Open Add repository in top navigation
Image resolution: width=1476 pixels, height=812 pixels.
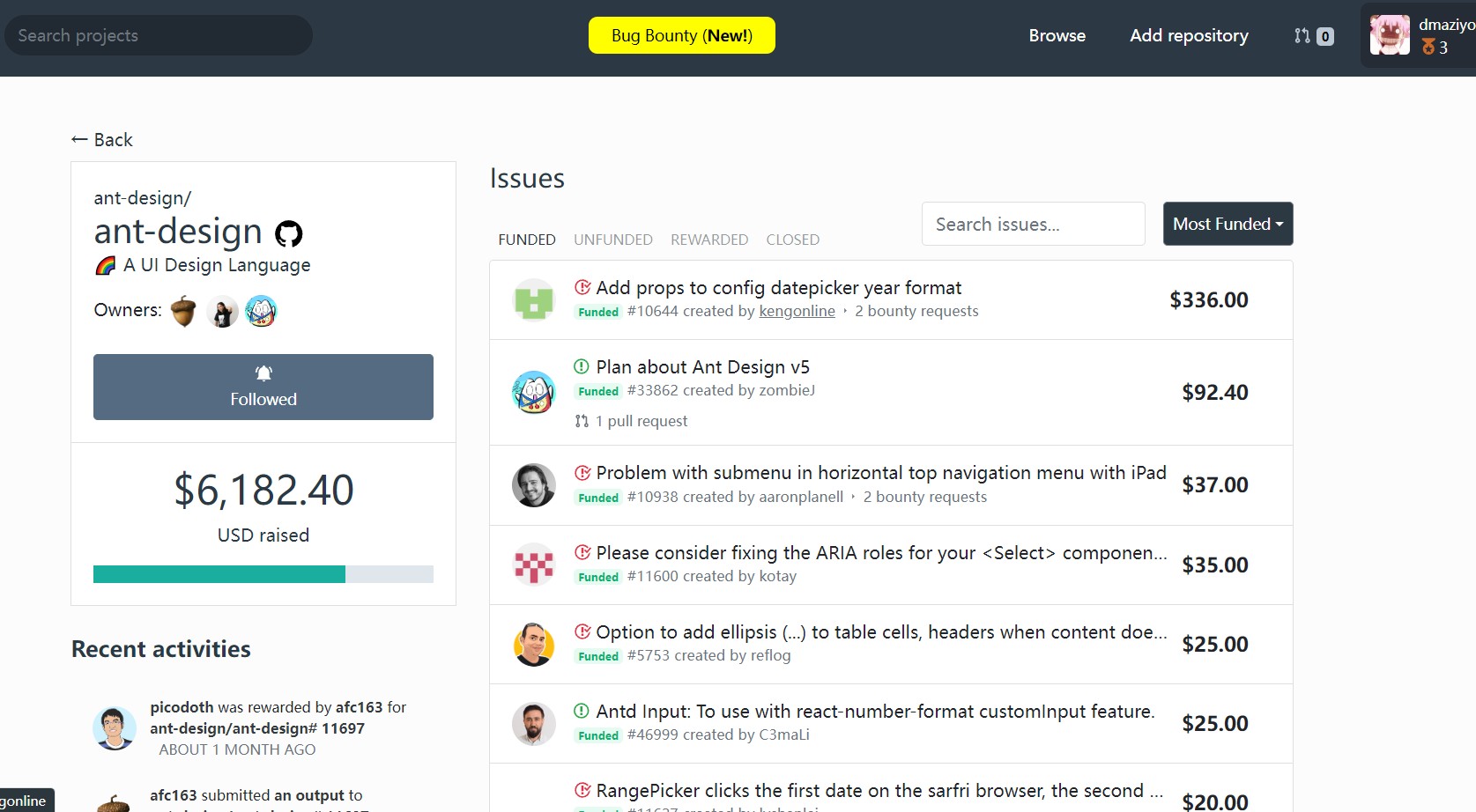(1190, 35)
